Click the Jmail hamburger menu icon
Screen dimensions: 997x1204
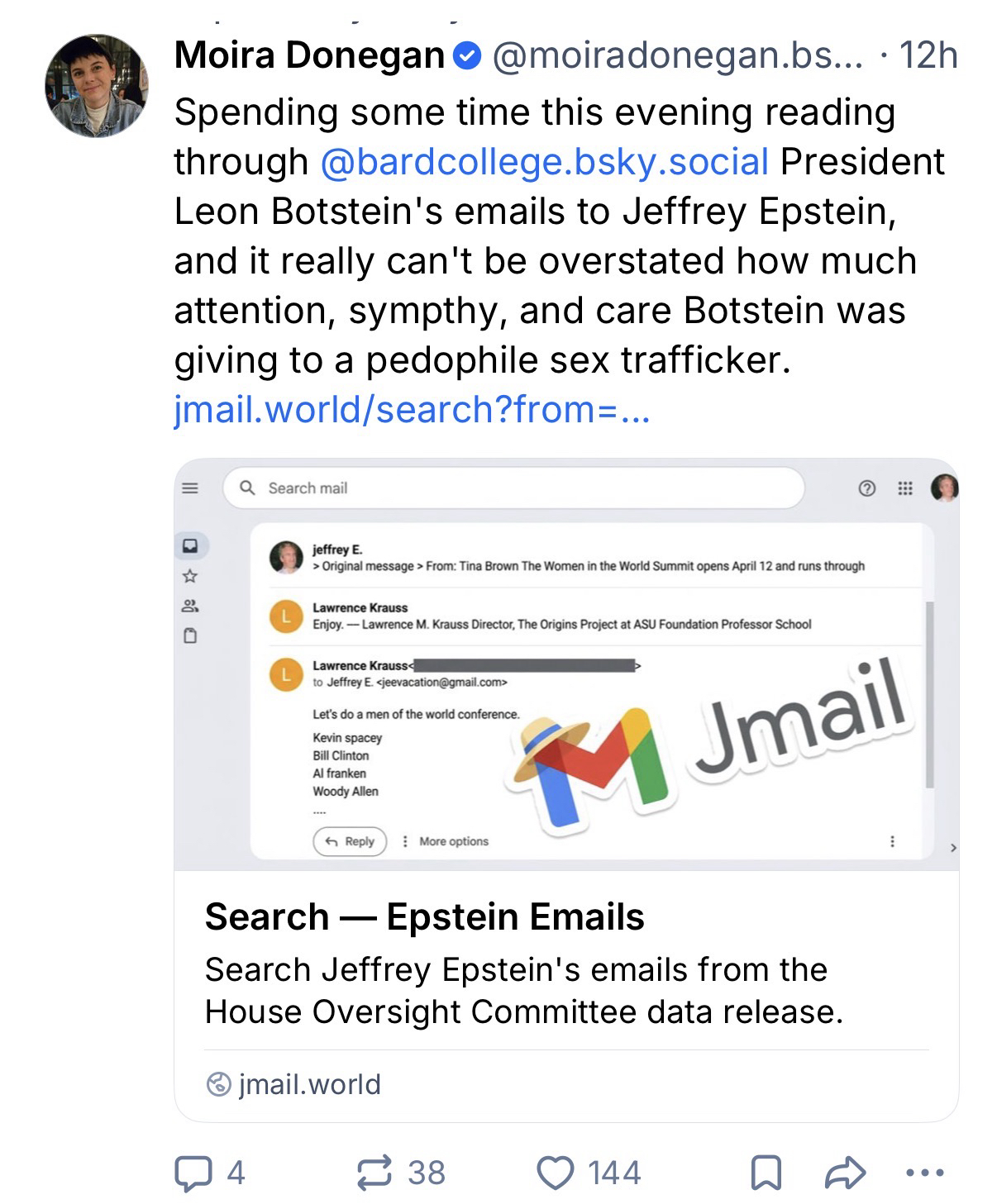[x=190, y=488]
